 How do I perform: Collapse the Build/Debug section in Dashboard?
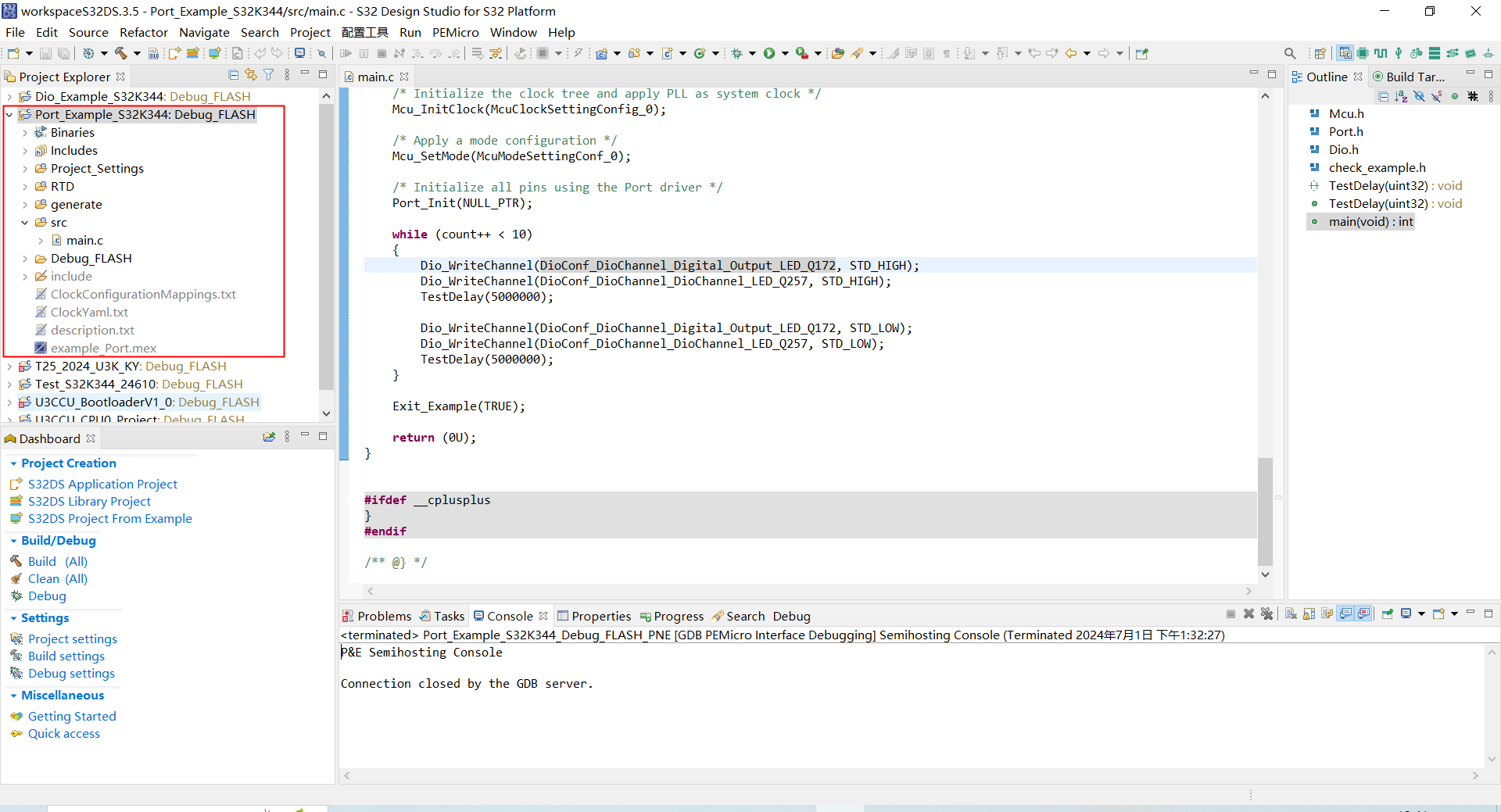13,540
